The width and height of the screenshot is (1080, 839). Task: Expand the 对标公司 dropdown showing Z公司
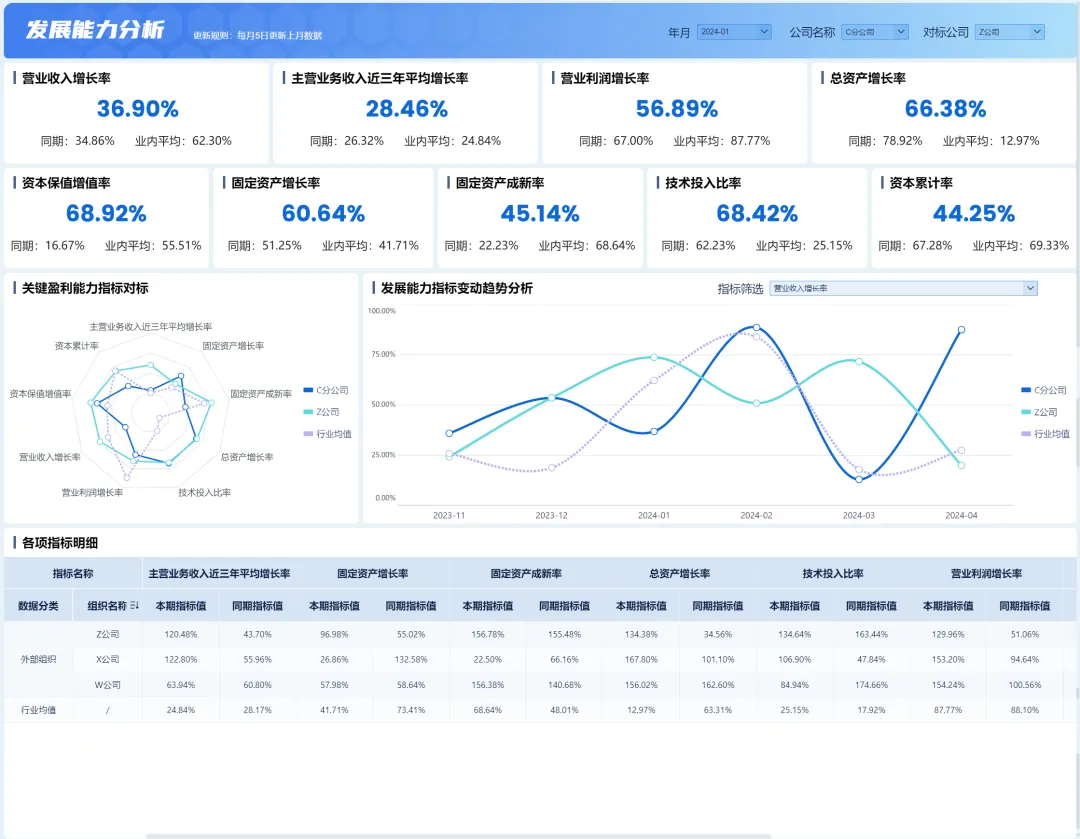(1010, 32)
